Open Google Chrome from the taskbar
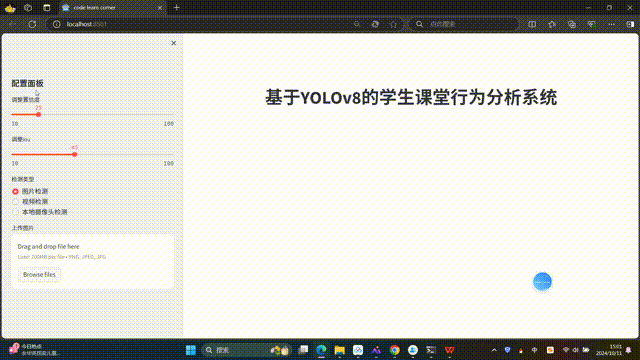Viewport: 640px width, 360px height. click(x=394, y=350)
